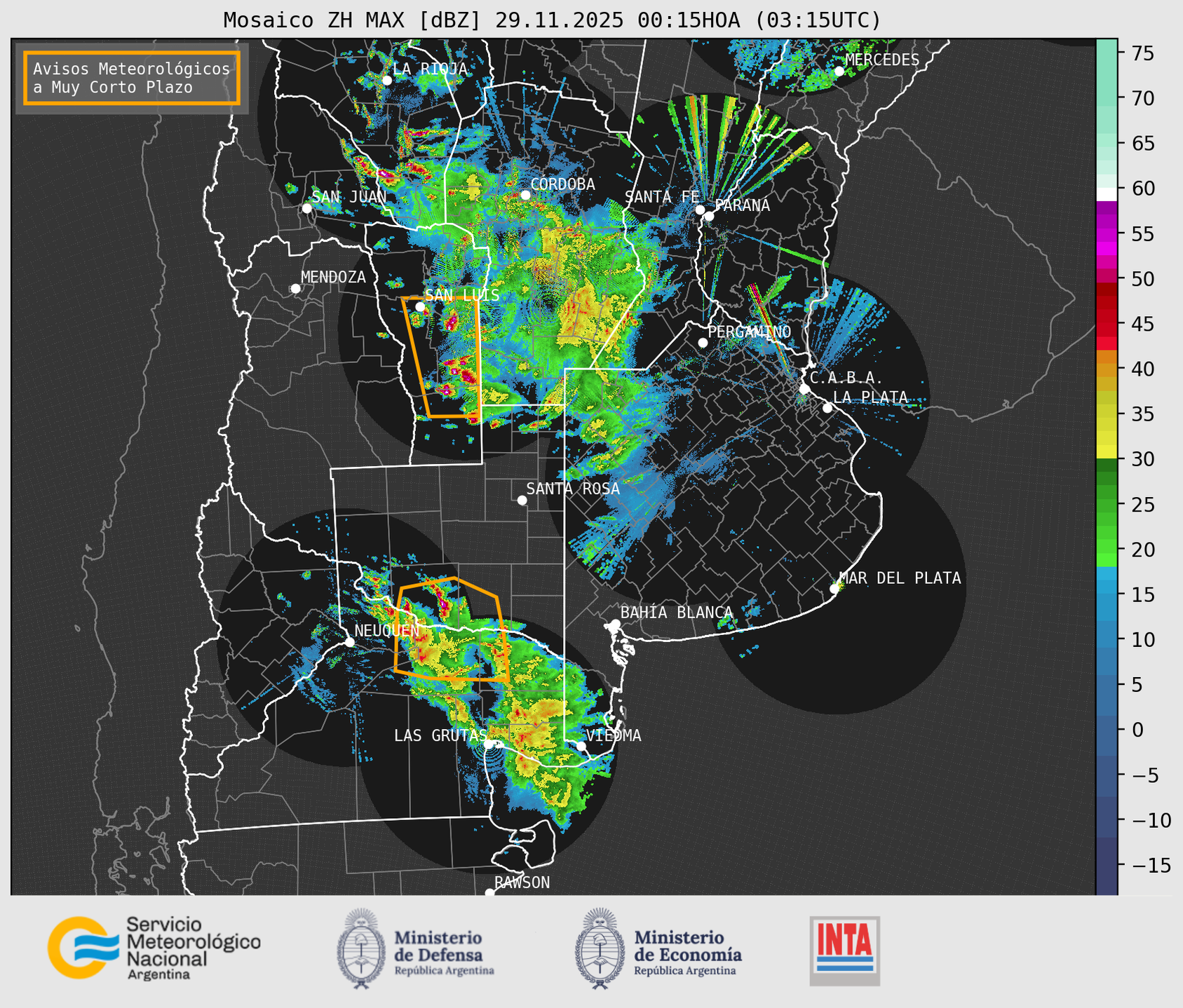
Task: Click the PARANA city label
Action: coord(743,205)
